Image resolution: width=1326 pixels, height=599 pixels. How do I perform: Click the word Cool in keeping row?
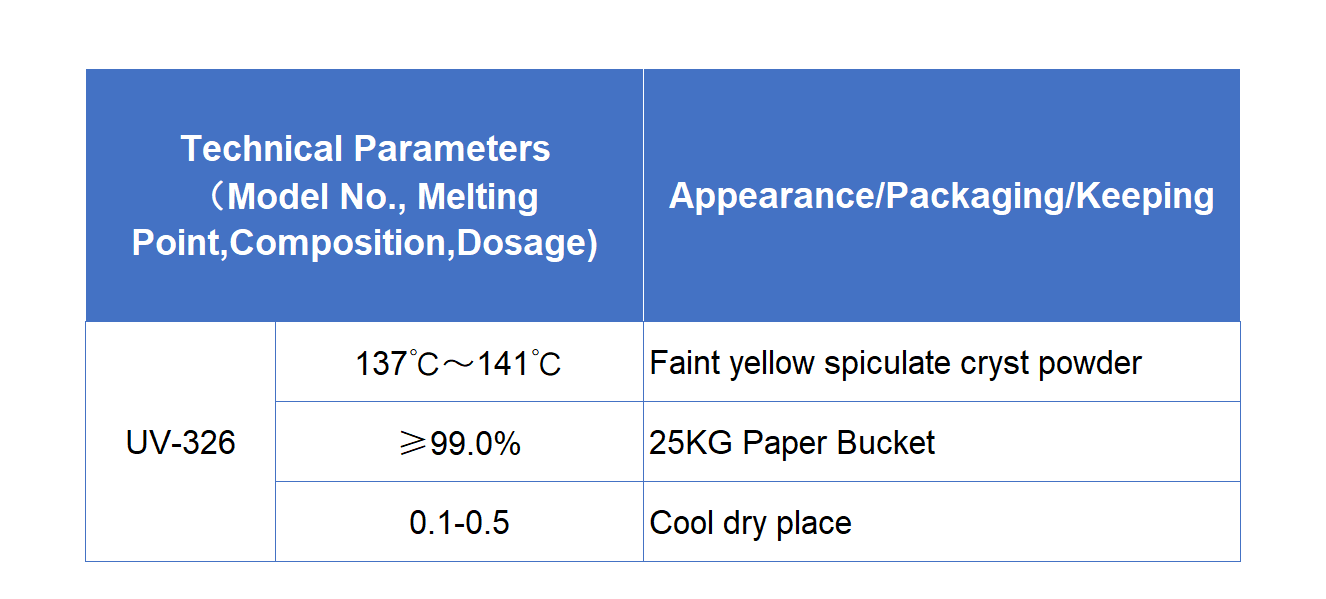679,522
